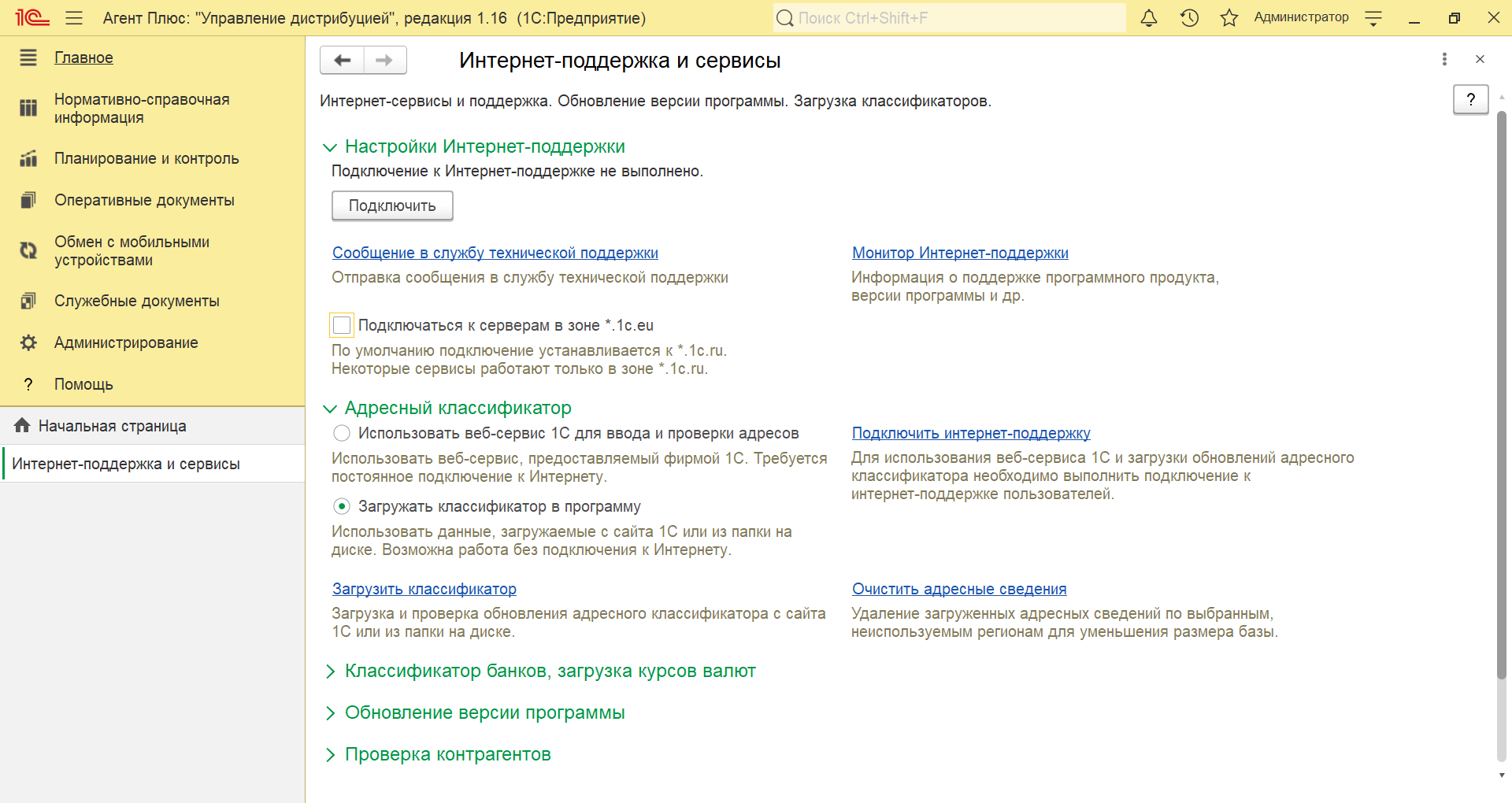Open Обмен с мобильными устройствами section

pos(132,250)
